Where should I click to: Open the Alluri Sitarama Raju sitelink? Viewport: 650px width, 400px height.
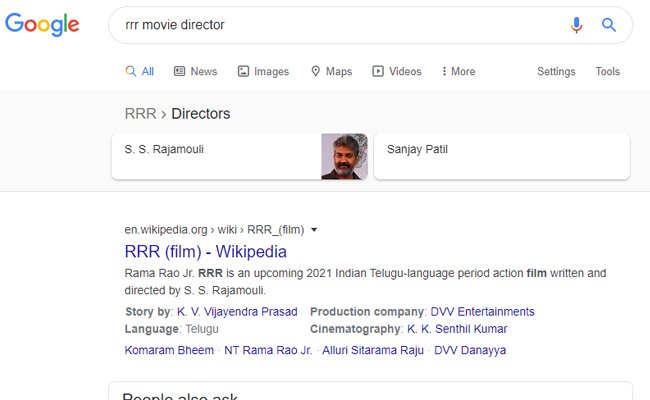point(373,350)
